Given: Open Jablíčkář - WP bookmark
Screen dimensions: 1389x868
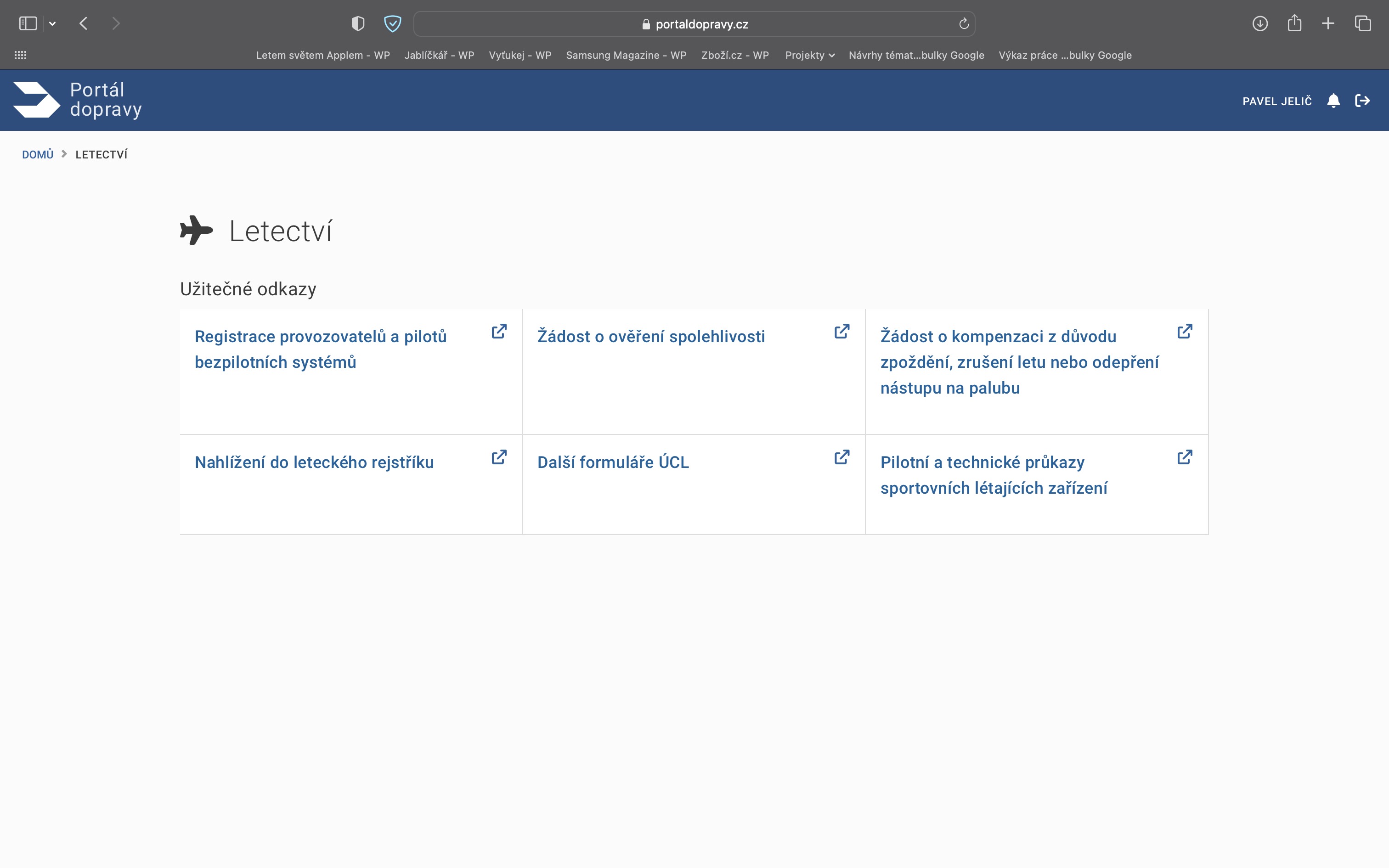Looking at the screenshot, I should 439,55.
